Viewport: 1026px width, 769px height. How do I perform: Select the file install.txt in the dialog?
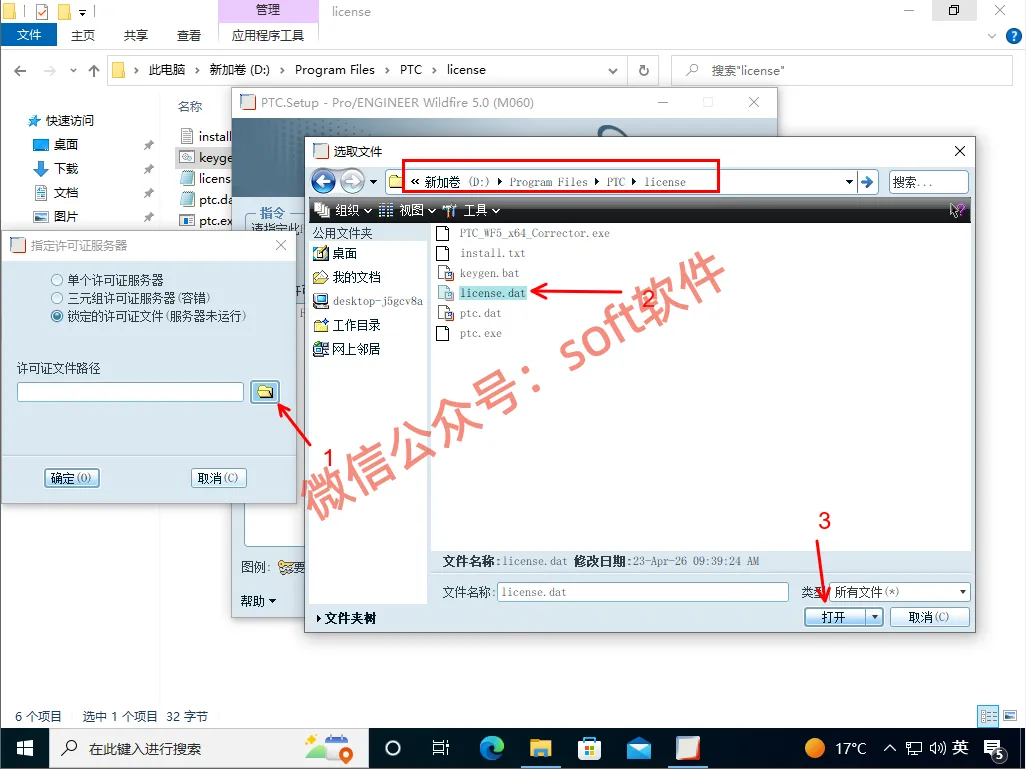pyautogui.click(x=480, y=253)
